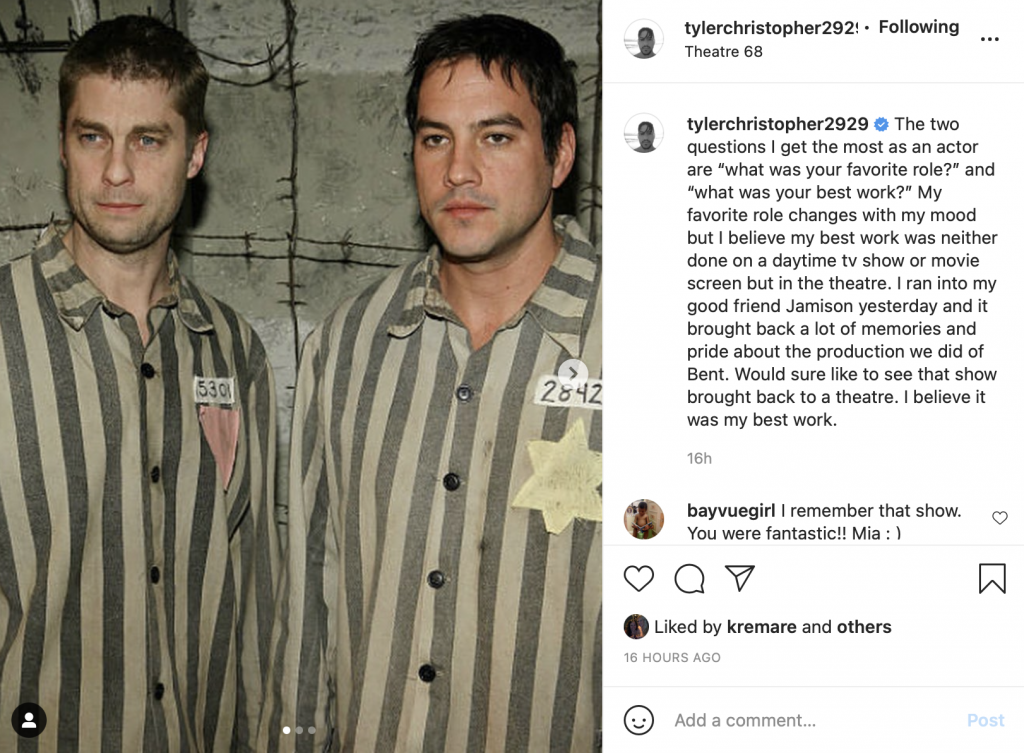Open Theatre 68 location link
The image size is (1024, 753).
coord(724,52)
